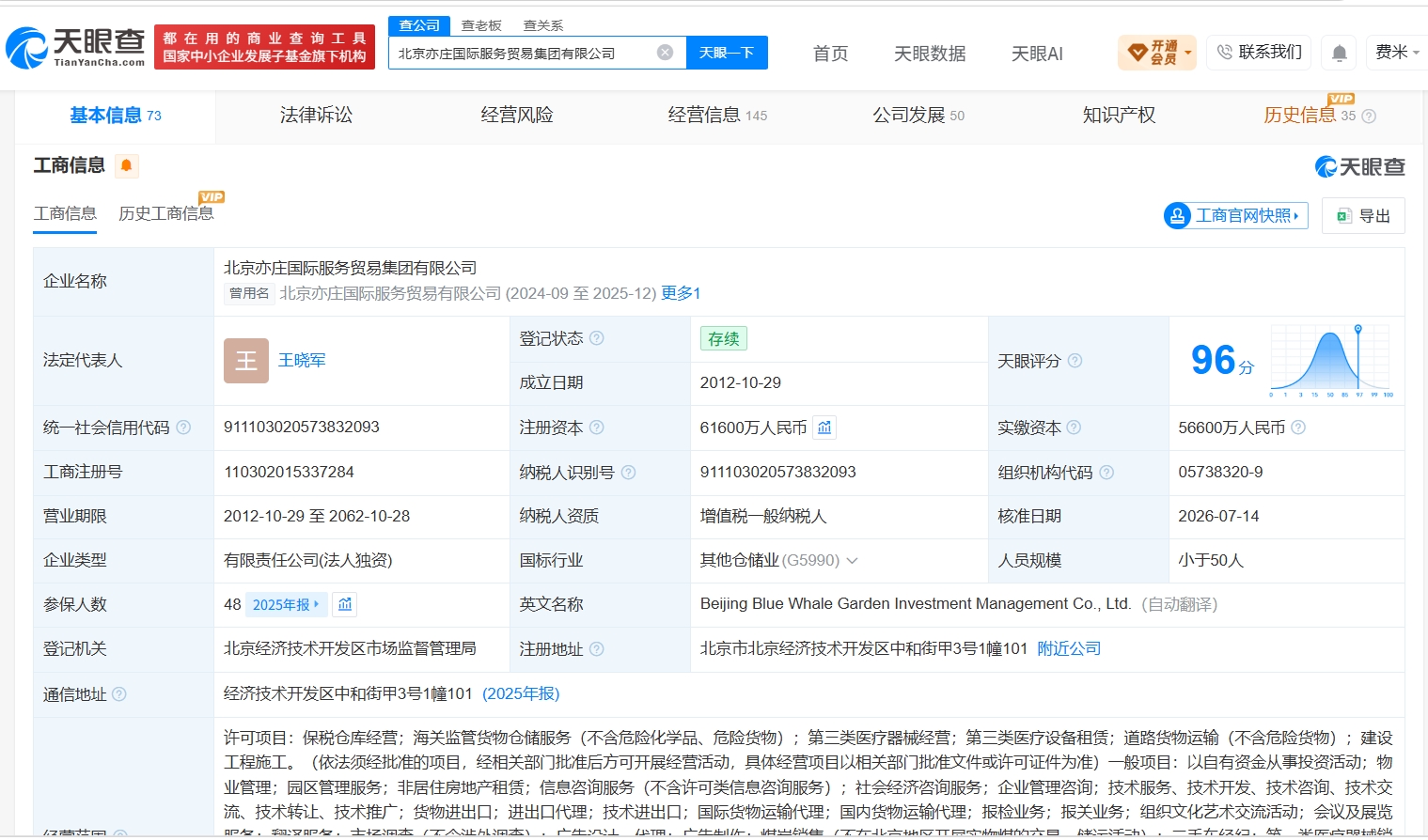
Task: Expand the 2025年报 tag
Action: (x=286, y=604)
